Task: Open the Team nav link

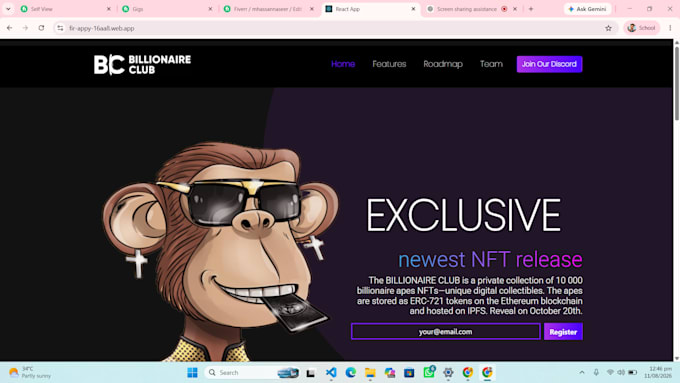Action: pos(491,64)
